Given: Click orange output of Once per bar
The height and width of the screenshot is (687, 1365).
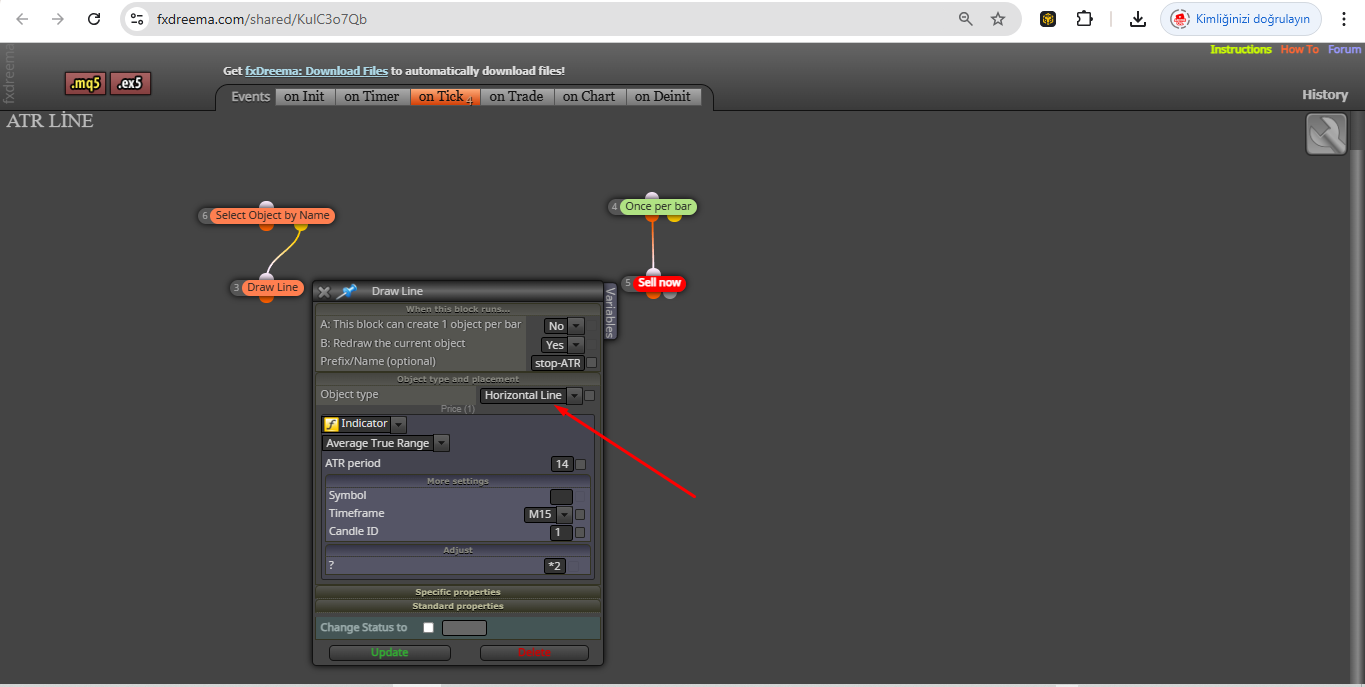Looking at the screenshot, I should pos(654,217).
